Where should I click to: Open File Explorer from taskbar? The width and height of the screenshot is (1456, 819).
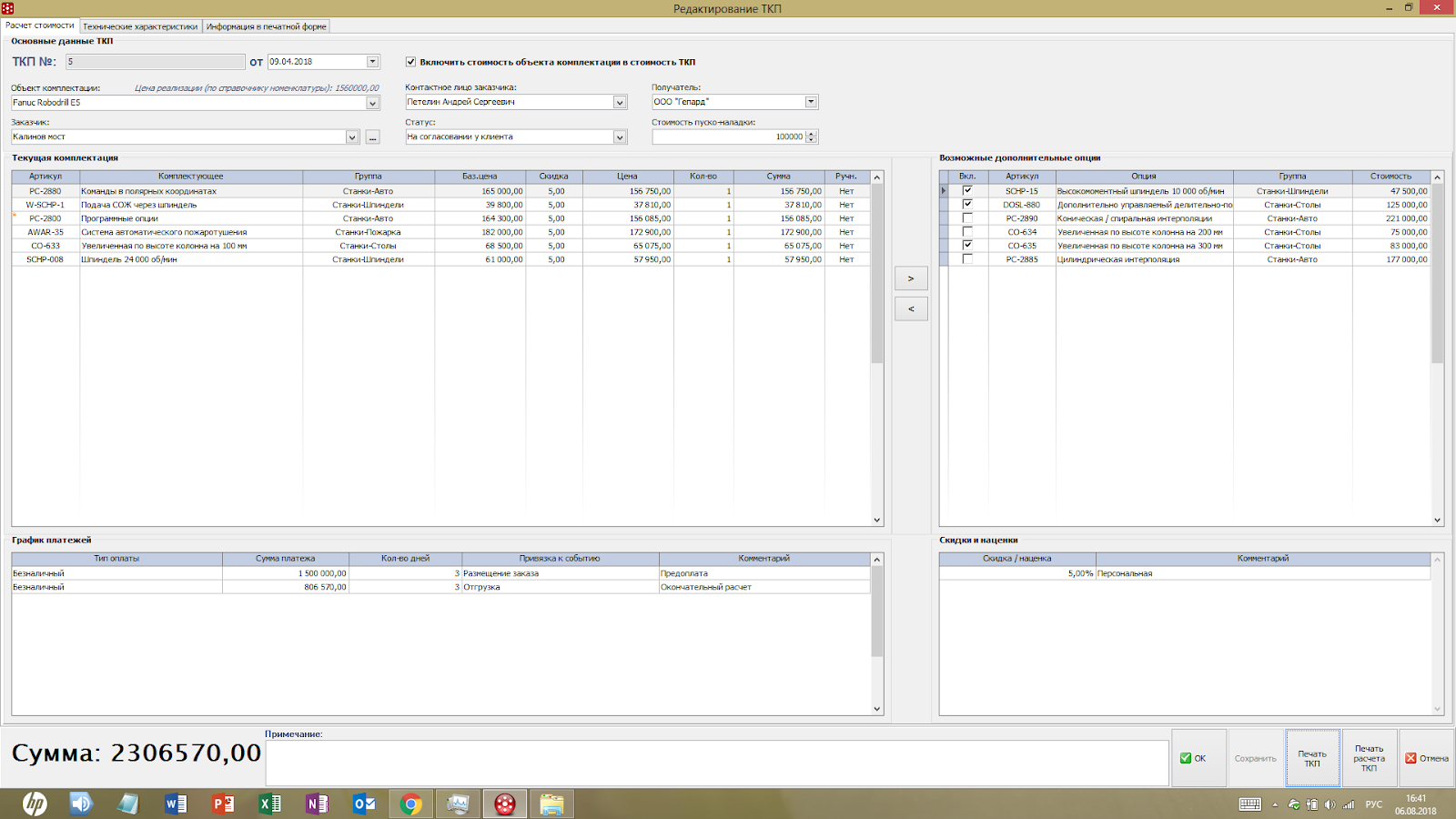pos(551,804)
